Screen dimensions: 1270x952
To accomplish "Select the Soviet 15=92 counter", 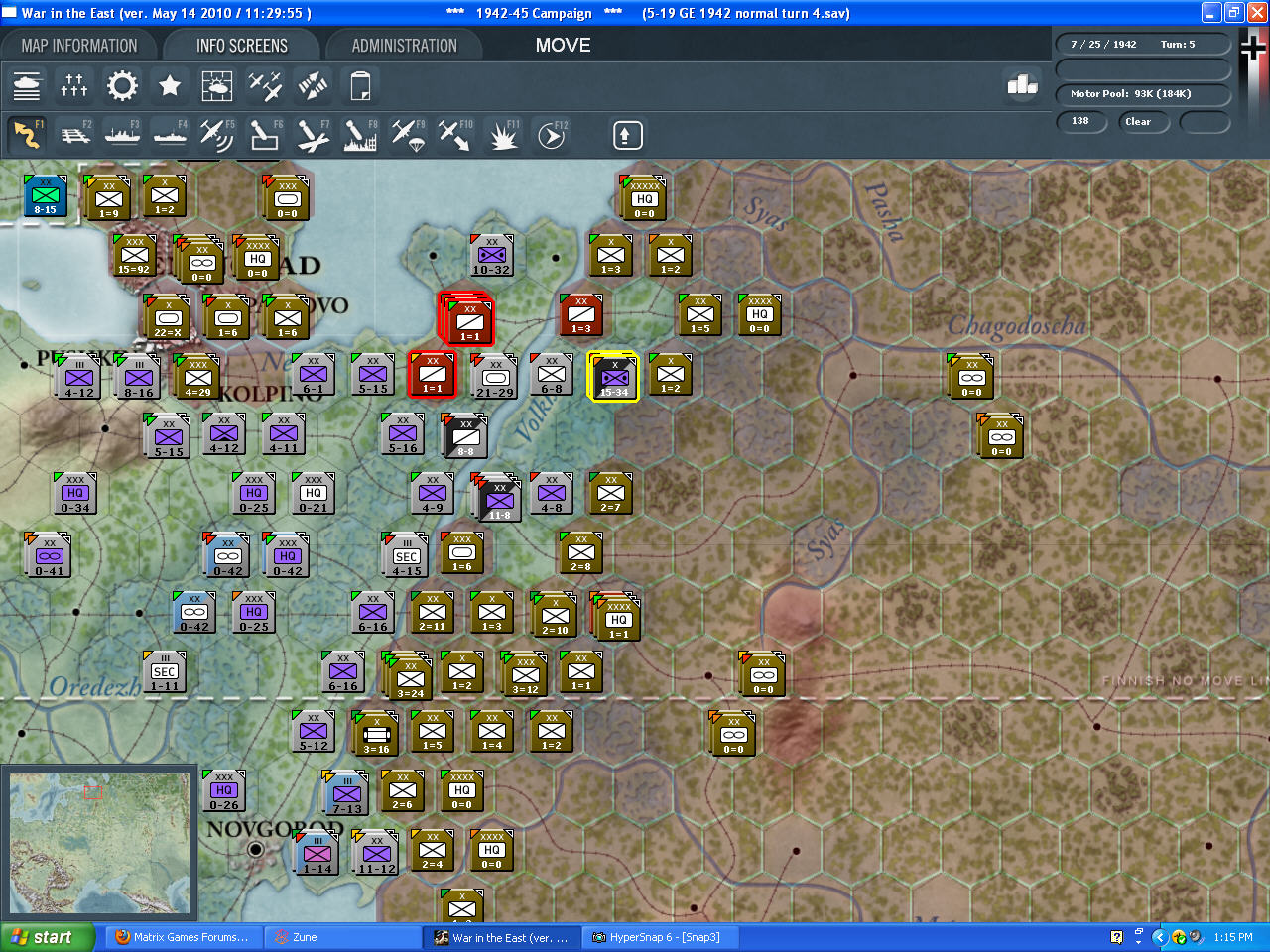I will [134, 256].
